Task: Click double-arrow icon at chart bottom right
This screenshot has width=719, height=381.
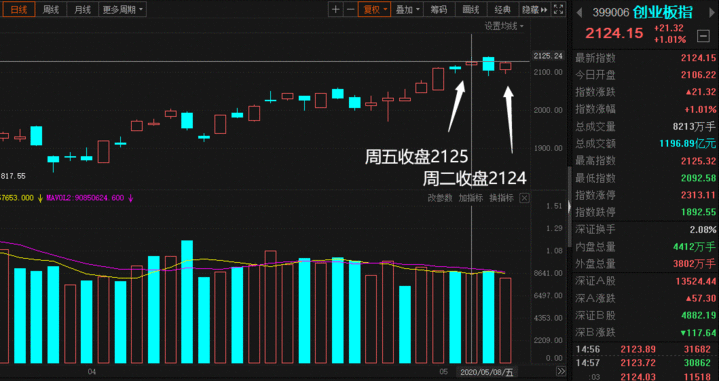Action: point(561,371)
